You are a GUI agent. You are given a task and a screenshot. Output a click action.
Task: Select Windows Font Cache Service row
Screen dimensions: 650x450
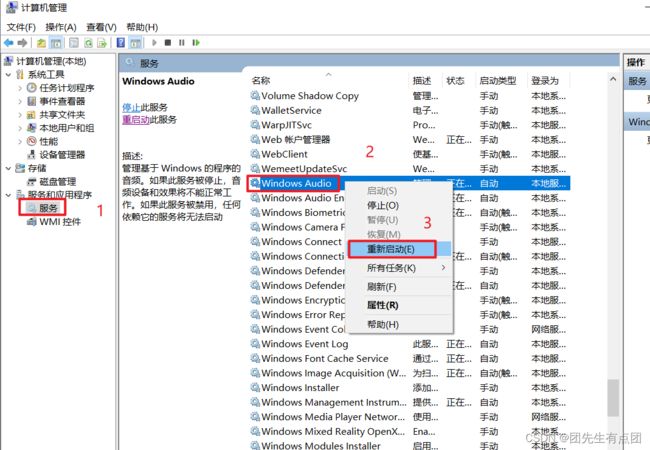410,358
